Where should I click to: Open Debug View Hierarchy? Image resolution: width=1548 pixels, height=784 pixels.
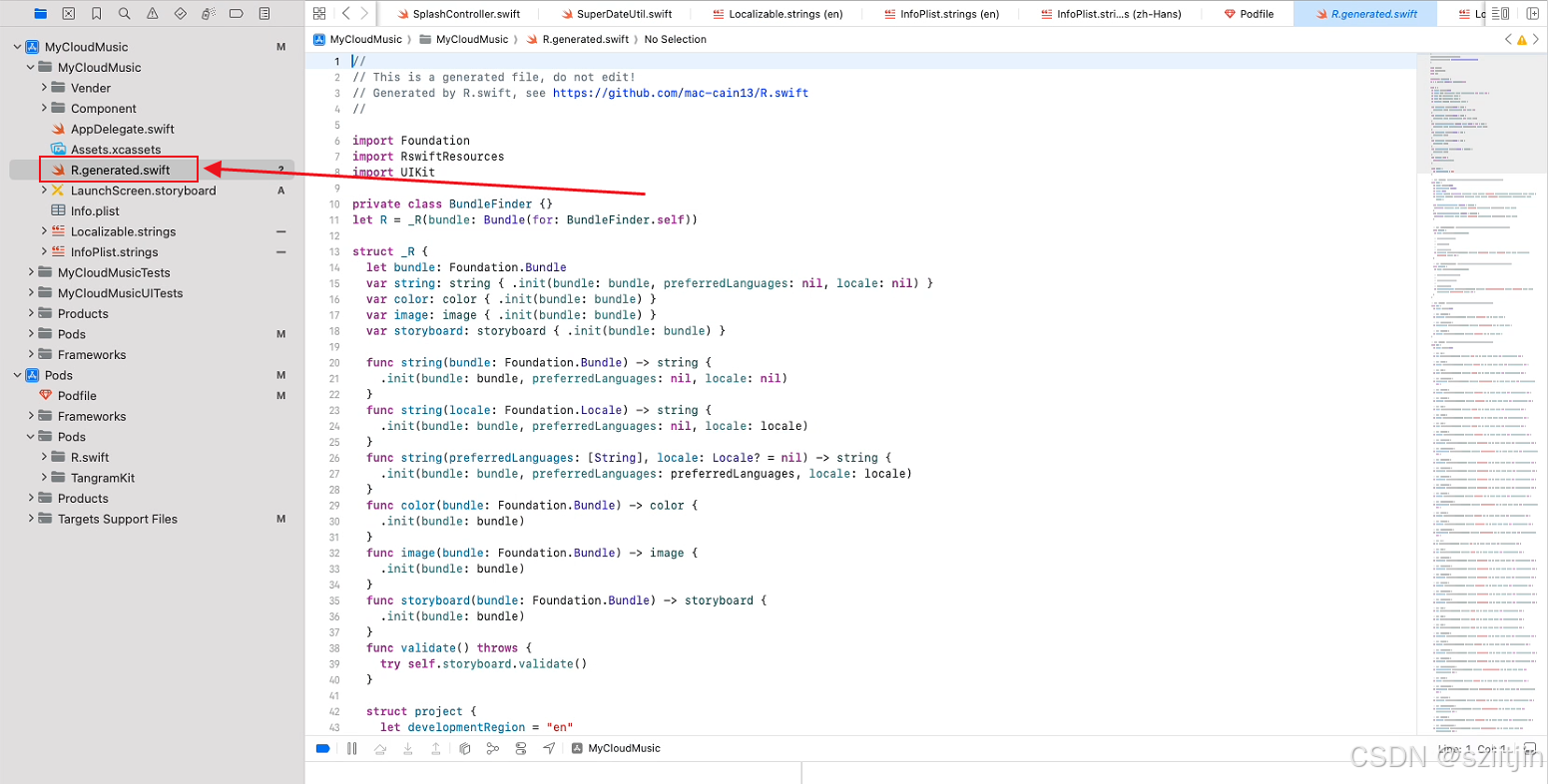tap(464, 748)
